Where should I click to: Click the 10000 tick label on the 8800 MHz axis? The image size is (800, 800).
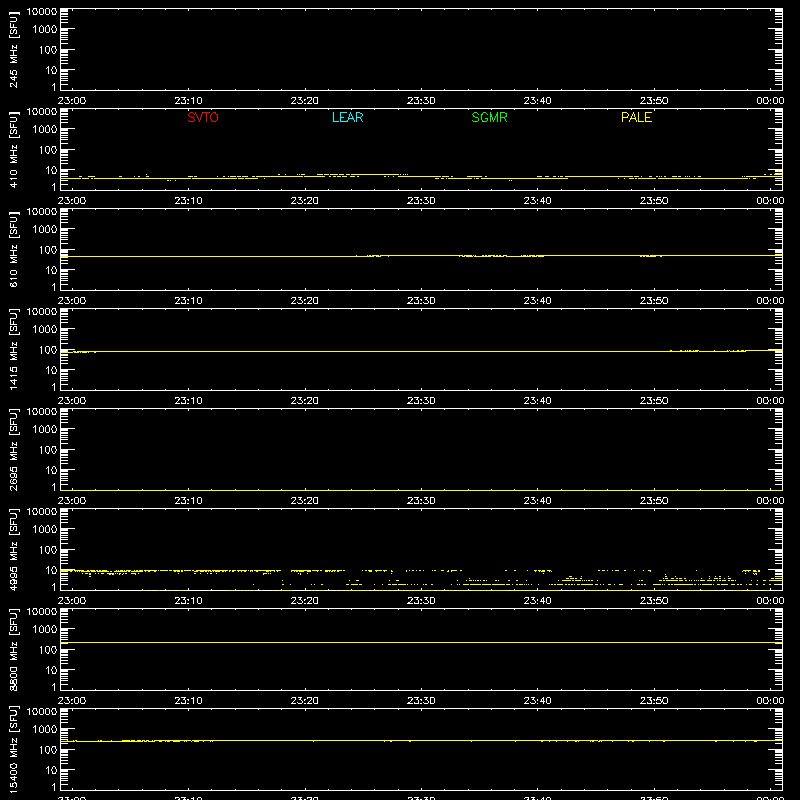42,612
